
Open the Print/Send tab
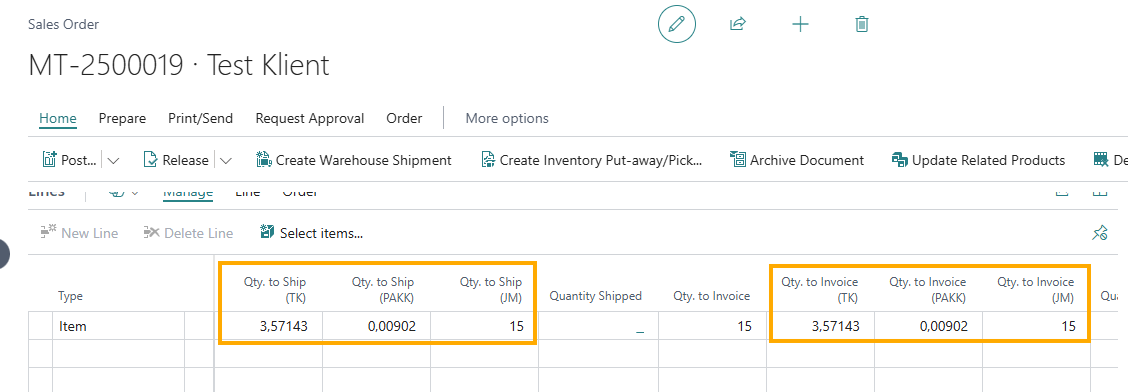point(201,119)
